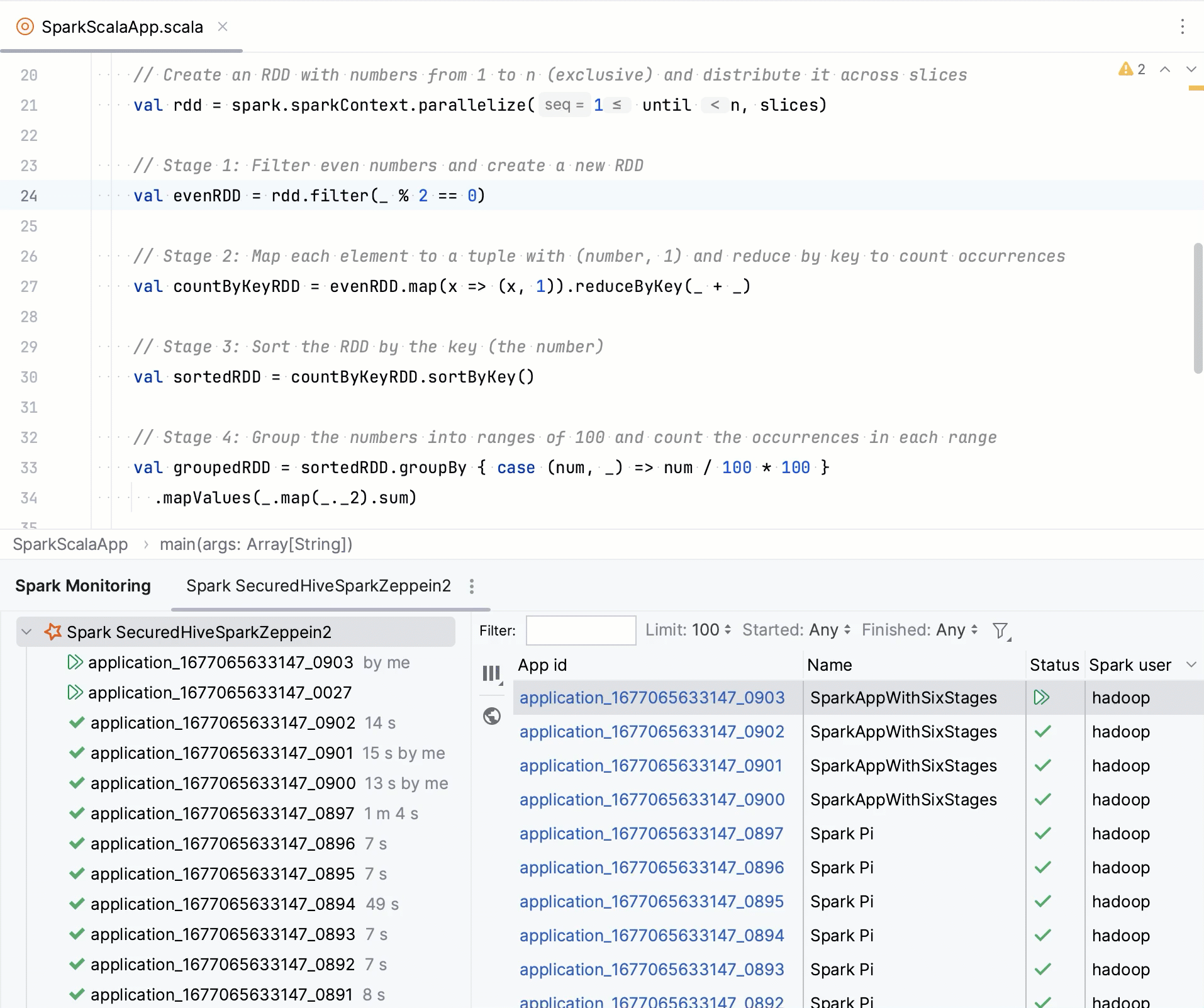Open application_1677065633147_0900 link in table
1204x1008 pixels.
click(652, 800)
